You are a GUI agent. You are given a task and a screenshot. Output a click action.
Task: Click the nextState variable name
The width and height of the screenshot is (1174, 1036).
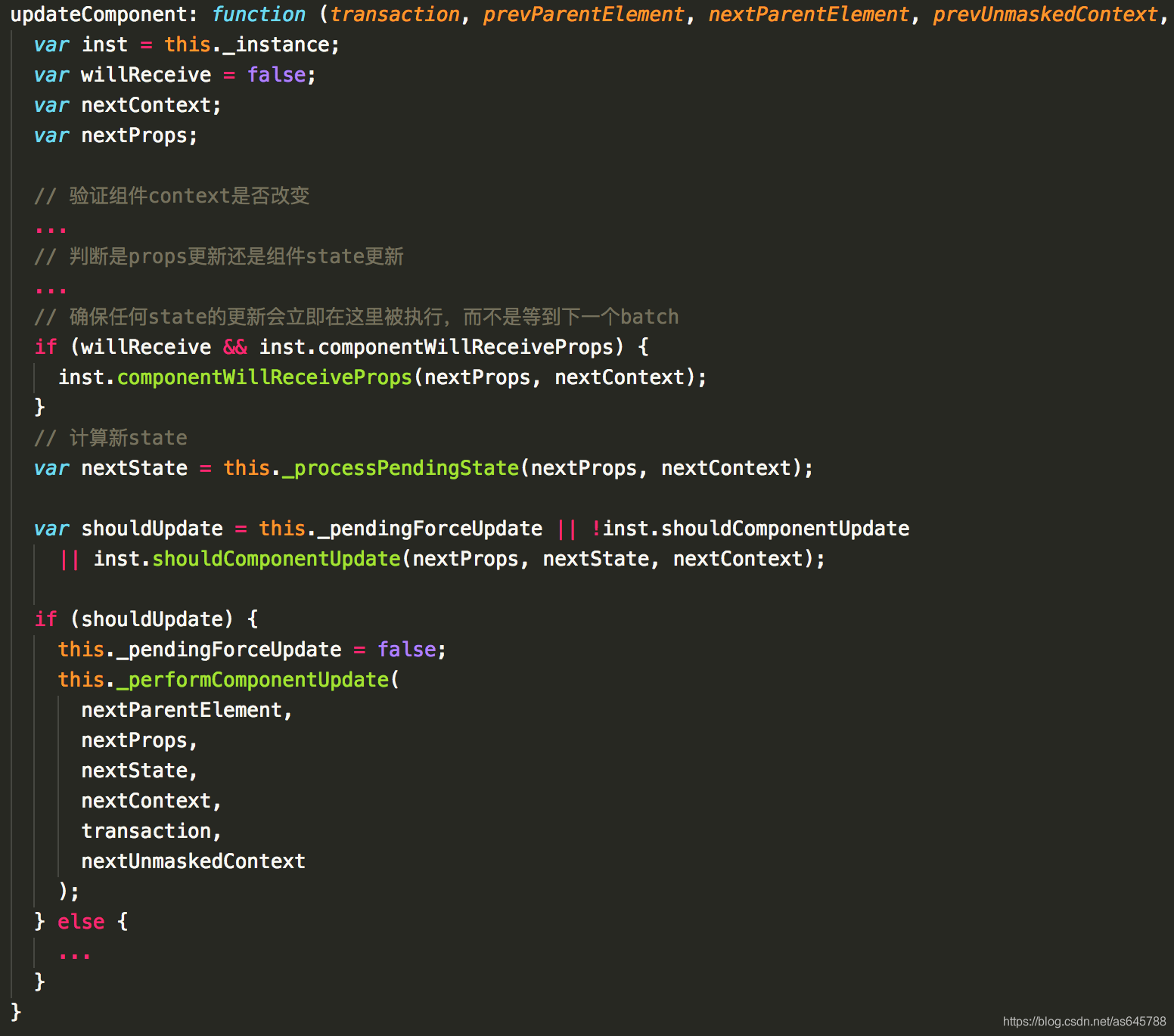[134, 467]
